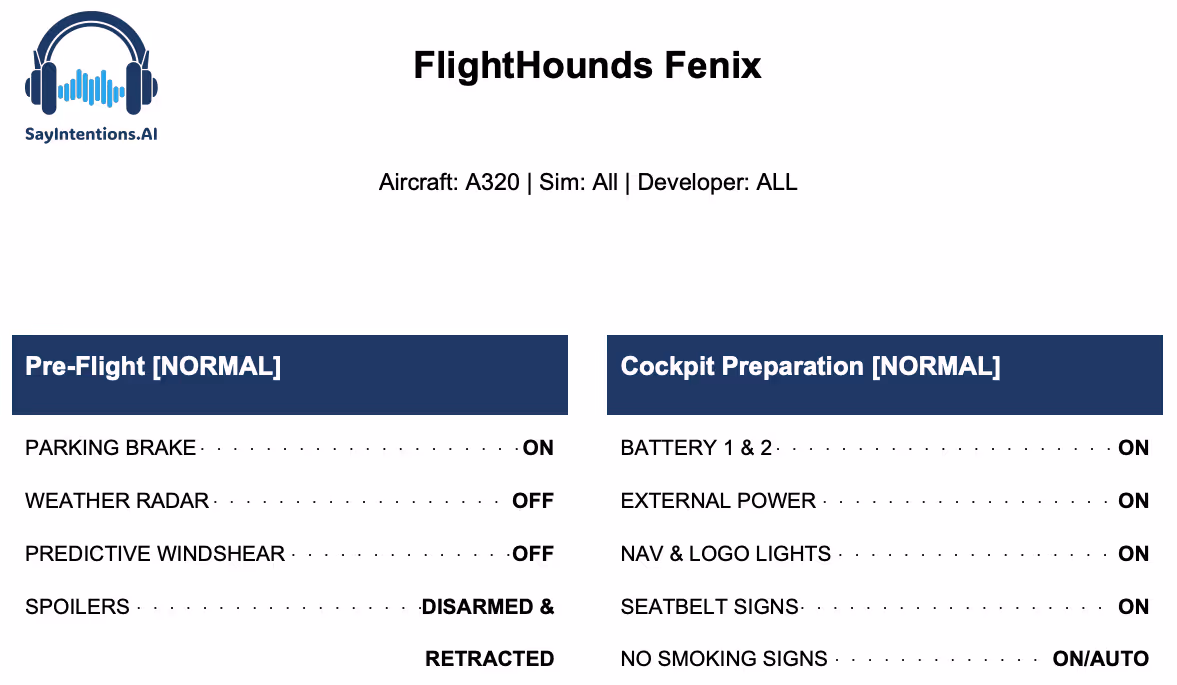Viewport: 1177px width, 685px height.
Task: Click the OFF value for PREDICTIVE WINDSHEAR
Action: 533,554
